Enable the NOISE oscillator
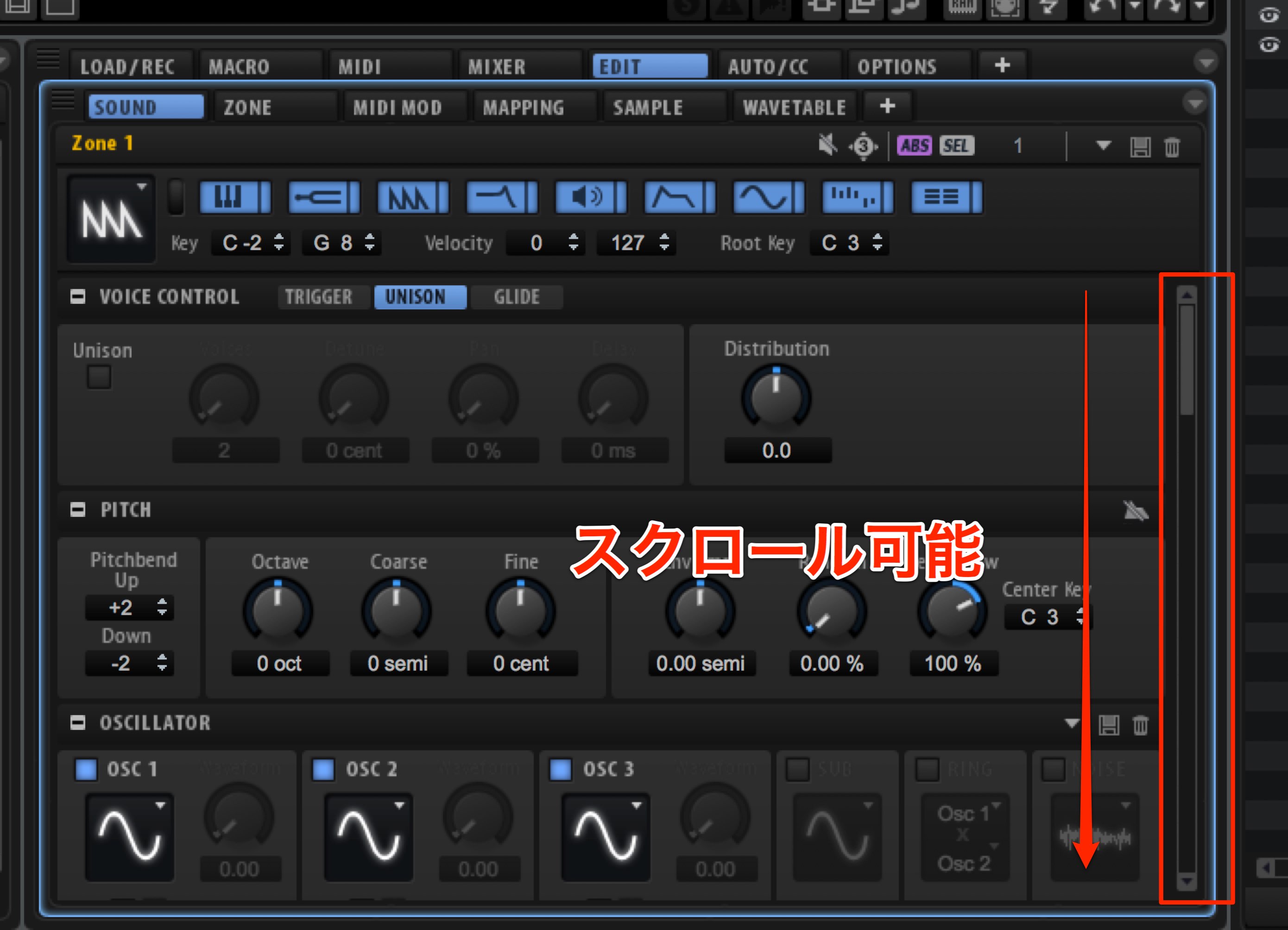The height and width of the screenshot is (930, 1288). [1053, 769]
